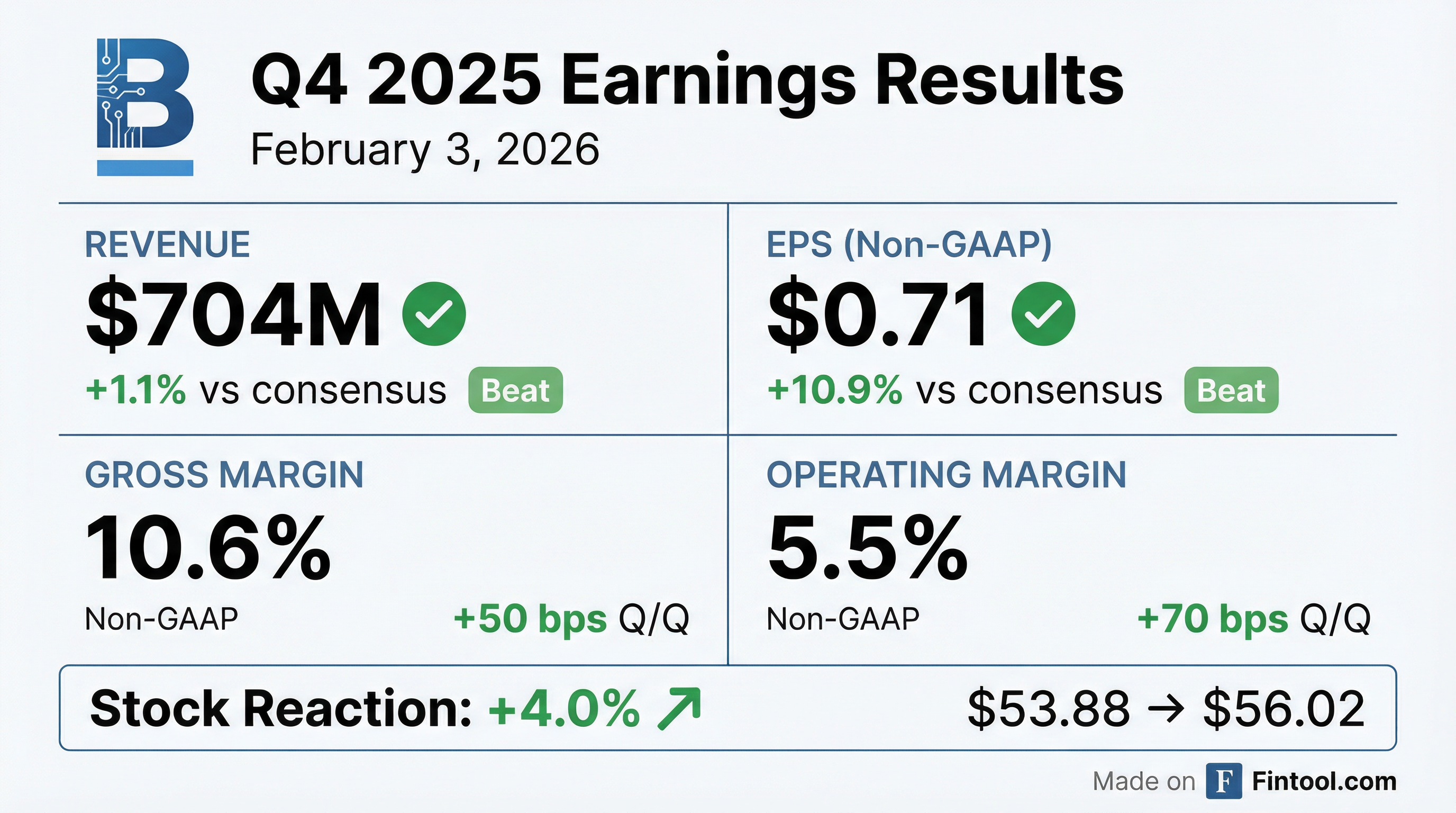
Task: Click the revenue Beat badge
Action: point(515,390)
